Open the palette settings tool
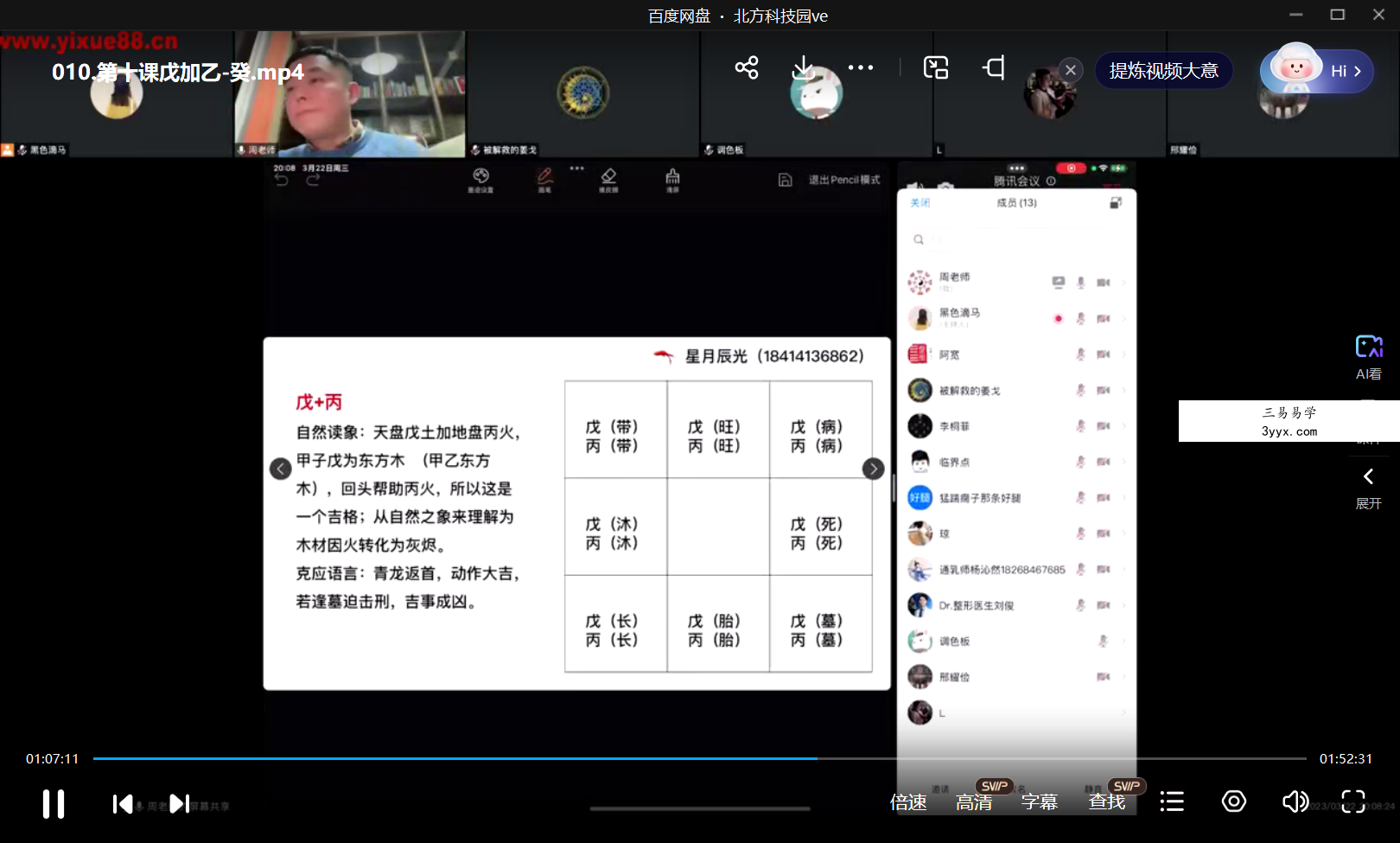The height and width of the screenshot is (843, 1400). [480, 179]
